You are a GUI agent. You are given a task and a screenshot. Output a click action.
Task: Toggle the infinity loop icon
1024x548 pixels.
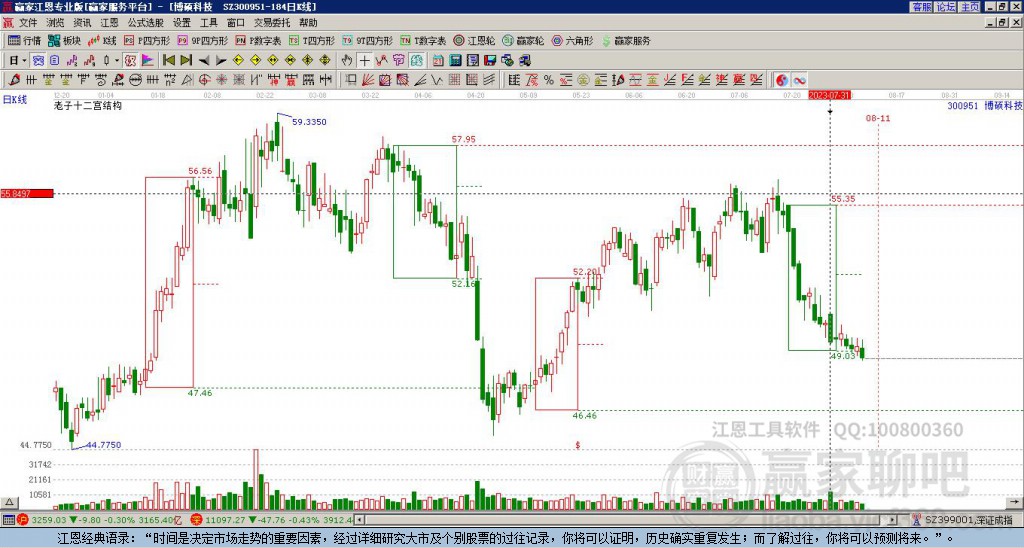pyautogui.click(x=799, y=80)
